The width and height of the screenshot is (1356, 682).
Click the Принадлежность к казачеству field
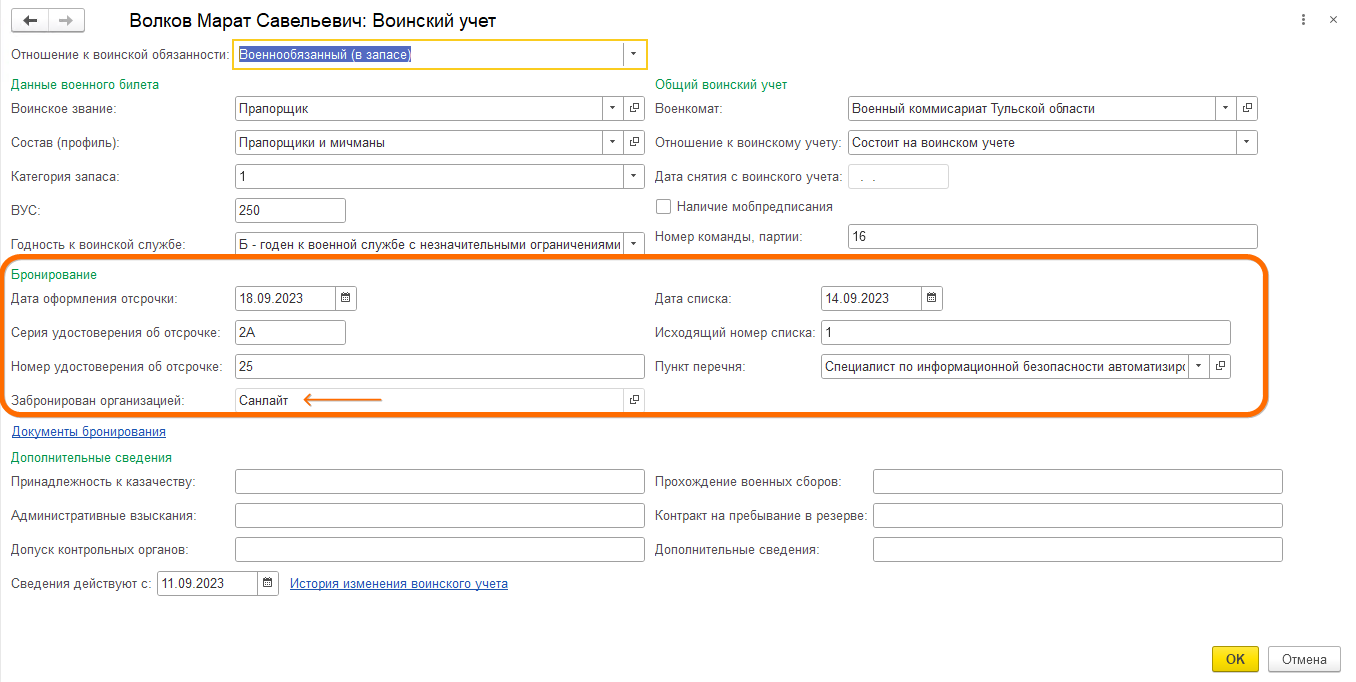pyautogui.click(x=440, y=481)
